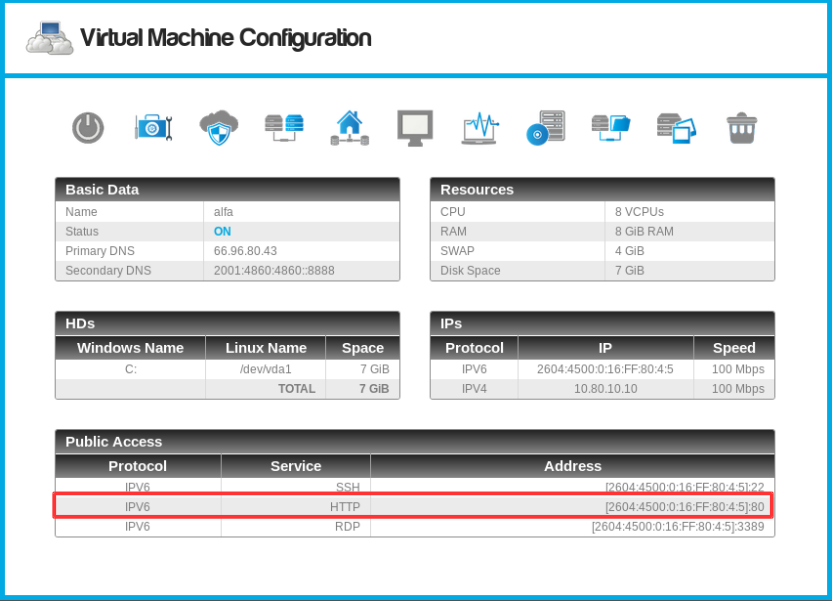This screenshot has height=601, width=832.
Task: Click the Space column header in HDs
Action: pos(363,348)
